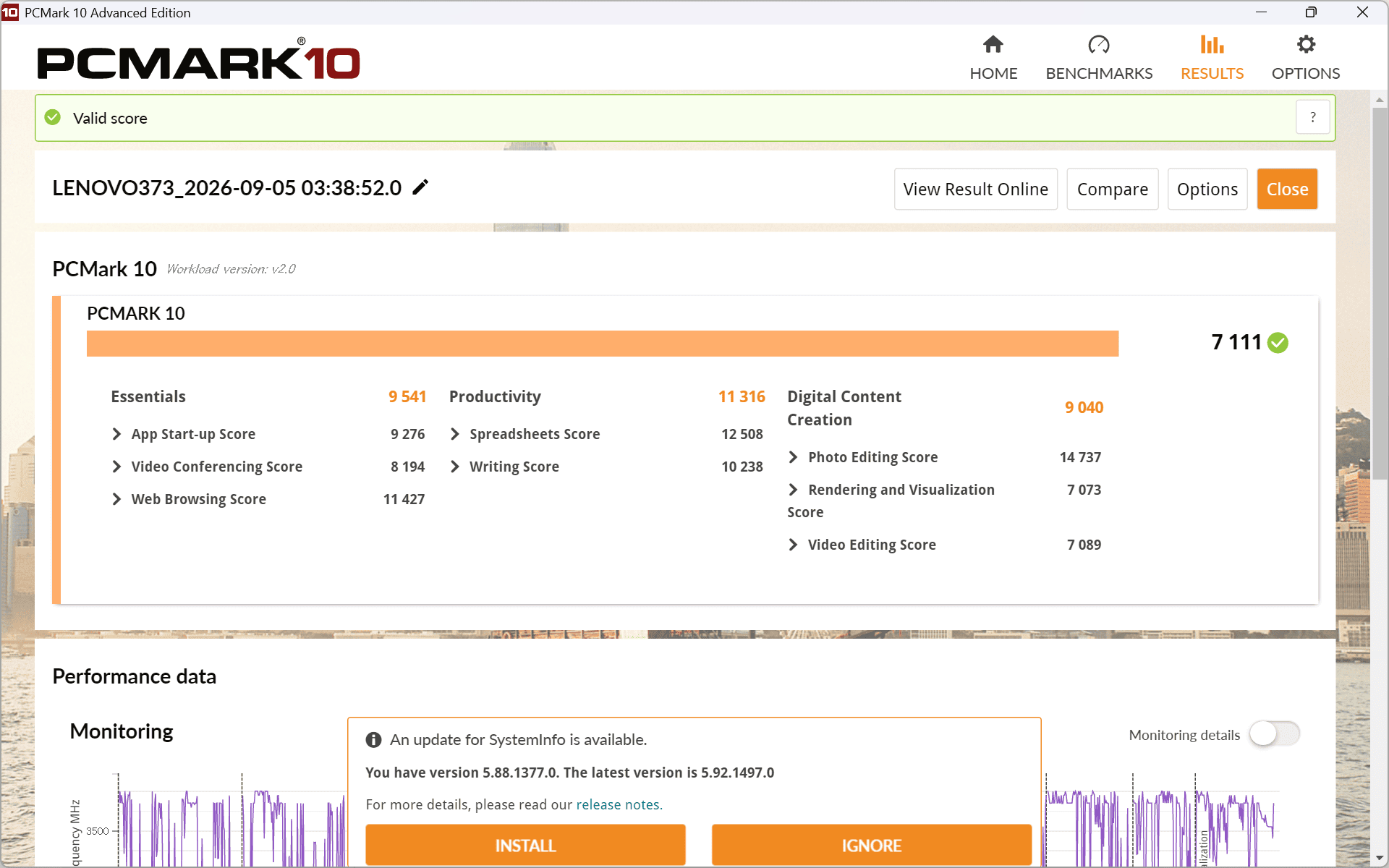Viewport: 1389px width, 868px height.
Task: Click the Essentials score 9 541
Action: tap(407, 396)
